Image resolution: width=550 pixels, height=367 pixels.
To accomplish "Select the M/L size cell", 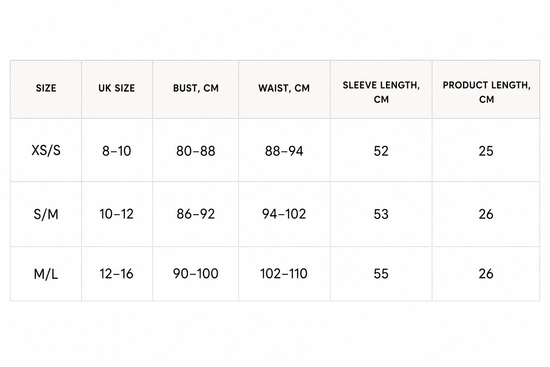I will [x=46, y=274].
